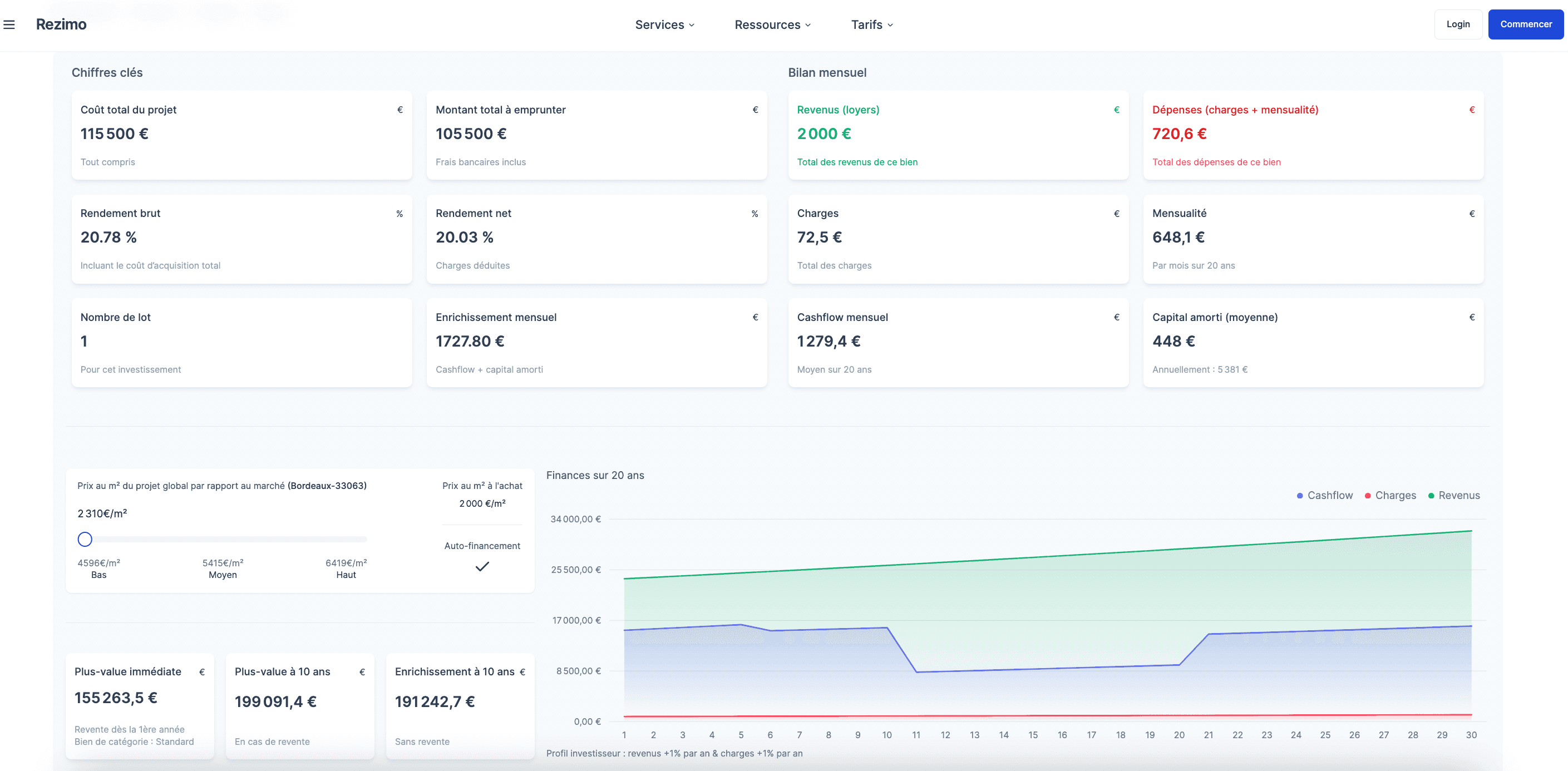
Task: Click the 115 500 € total cost value
Action: 115,134
